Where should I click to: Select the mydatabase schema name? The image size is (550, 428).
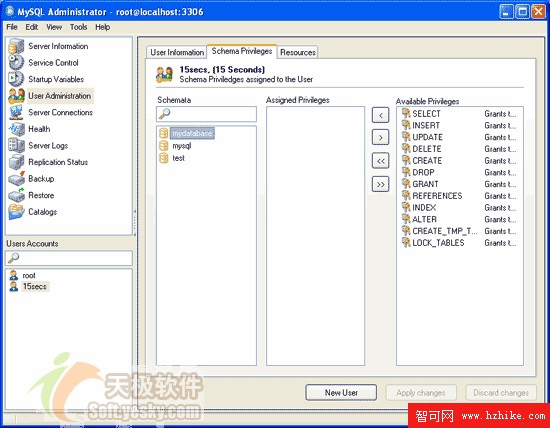pyautogui.click(x=192, y=133)
